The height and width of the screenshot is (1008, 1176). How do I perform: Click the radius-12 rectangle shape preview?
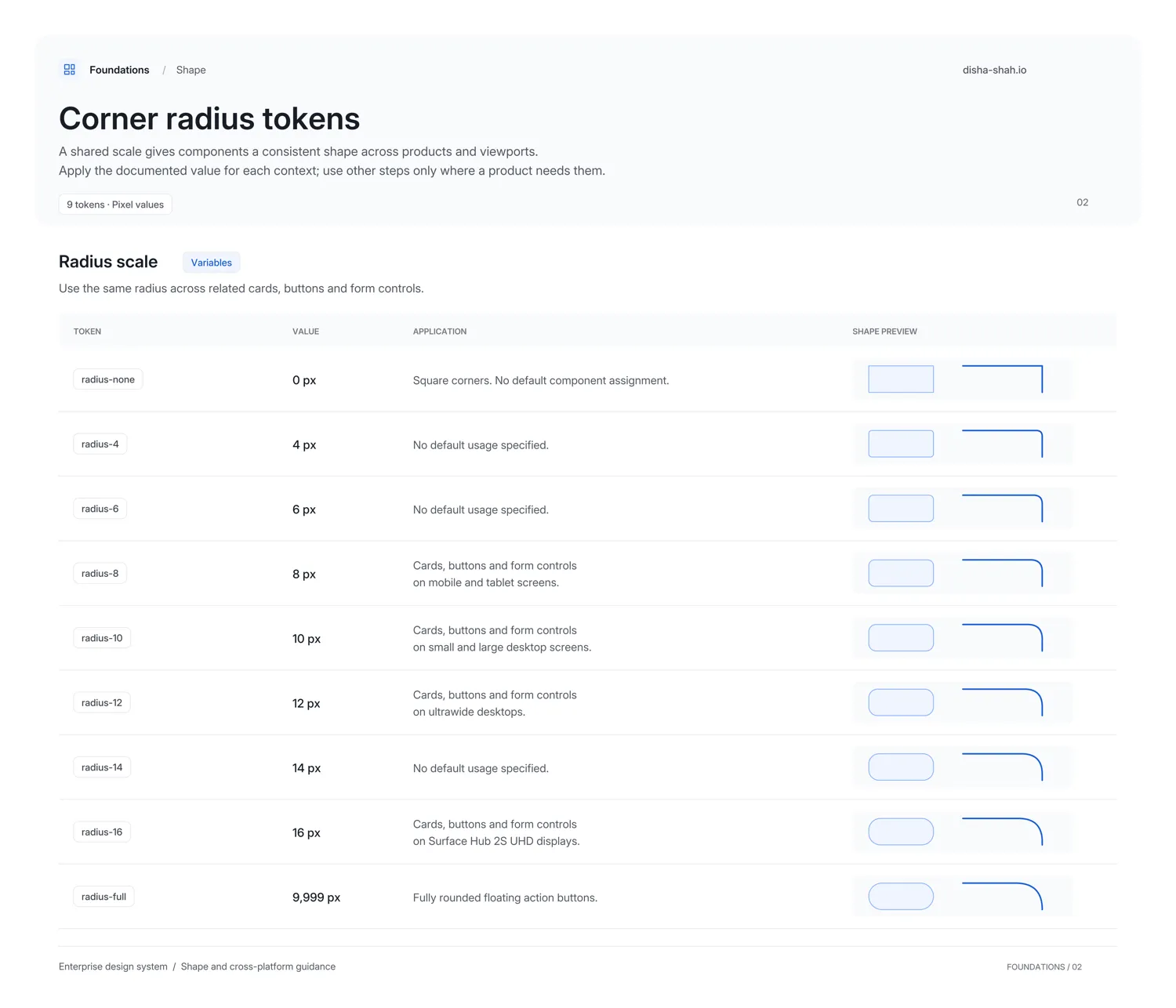tap(901, 702)
